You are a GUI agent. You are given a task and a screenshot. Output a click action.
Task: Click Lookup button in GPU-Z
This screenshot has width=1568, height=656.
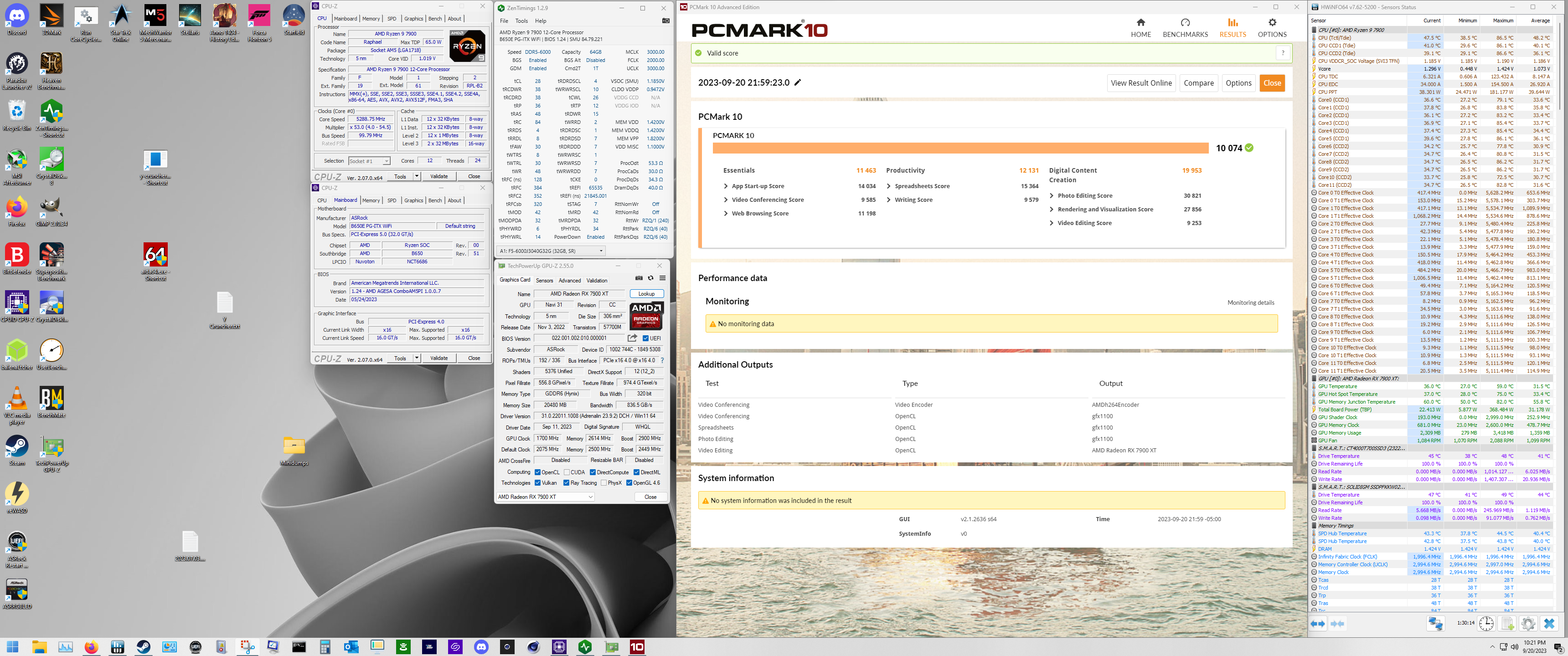(x=646, y=294)
